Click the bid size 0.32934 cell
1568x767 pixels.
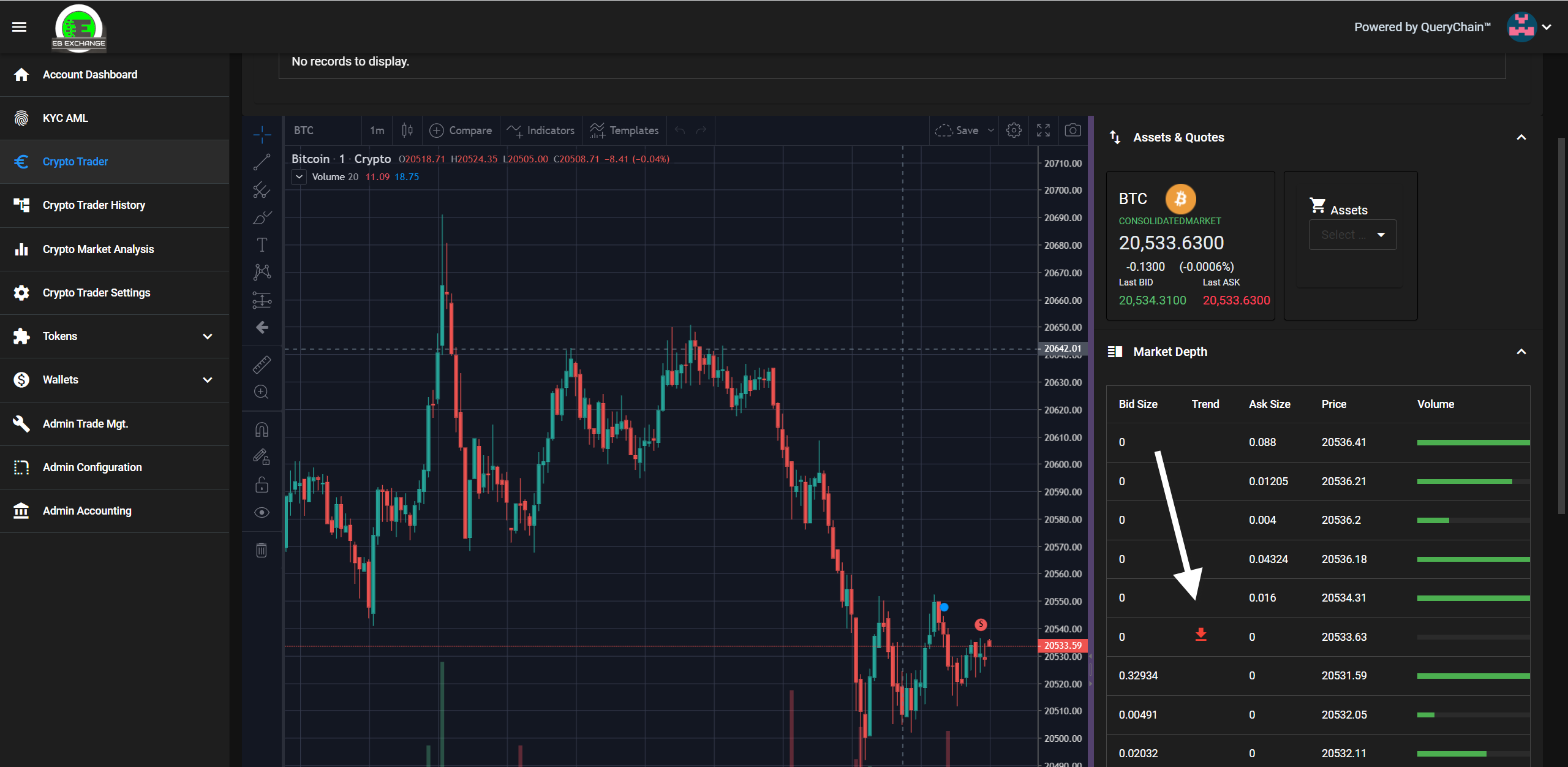(x=1138, y=676)
